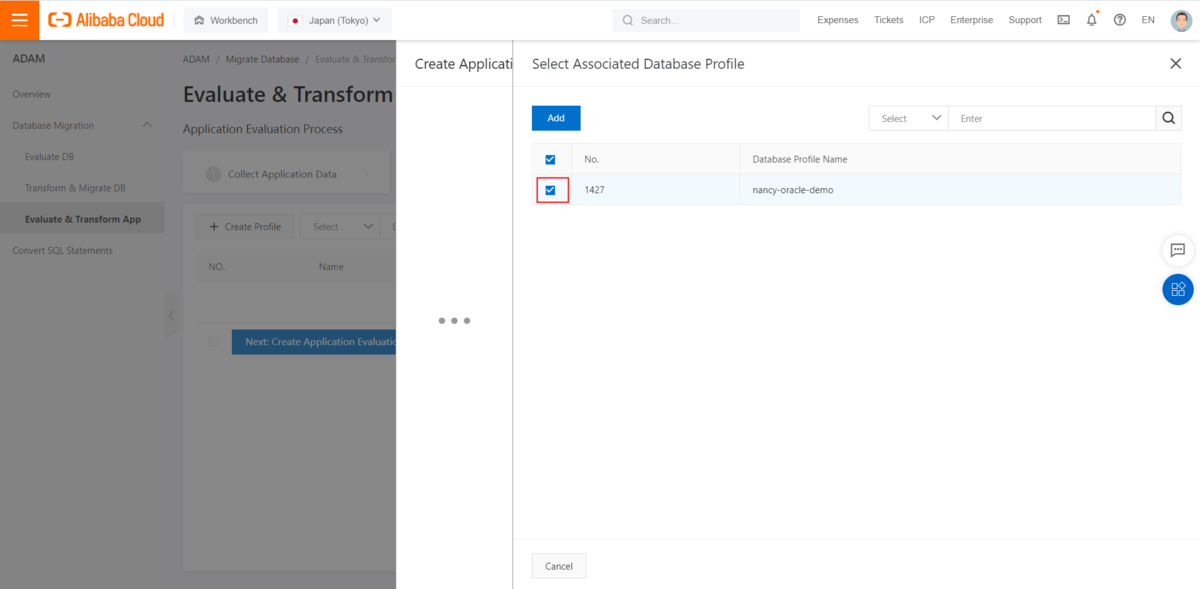Open the Enterprise menu
The height and width of the screenshot is (589, 1200).
[971, 20]
